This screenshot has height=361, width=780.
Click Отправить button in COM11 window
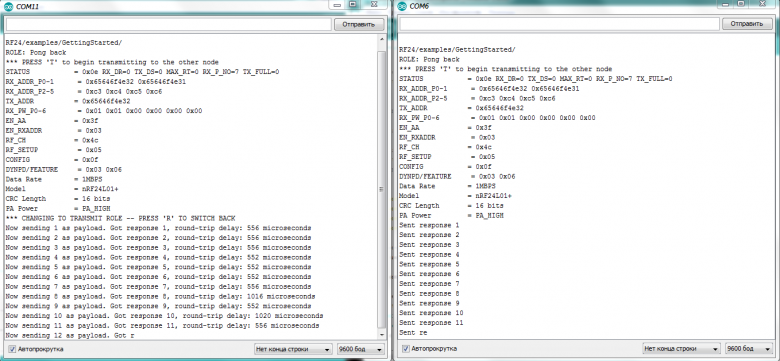(x=359, y=24)
